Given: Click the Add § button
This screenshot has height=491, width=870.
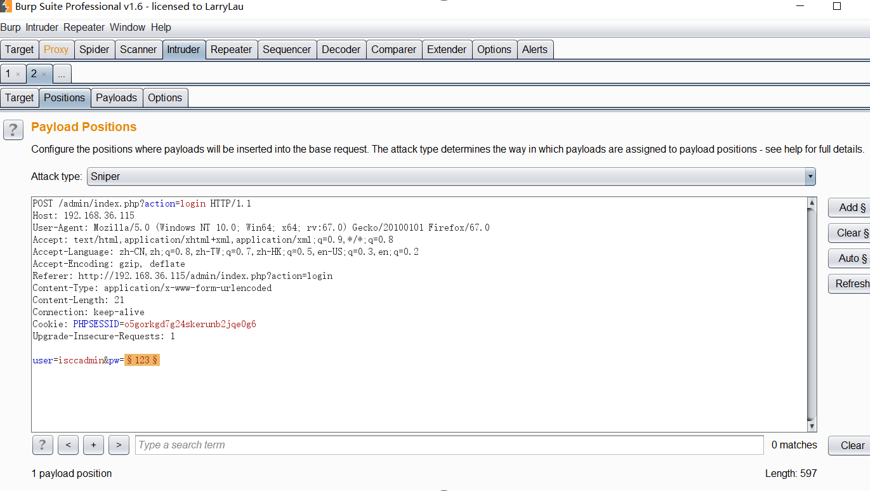Looking at the screenshot, I should coord(849,207).
